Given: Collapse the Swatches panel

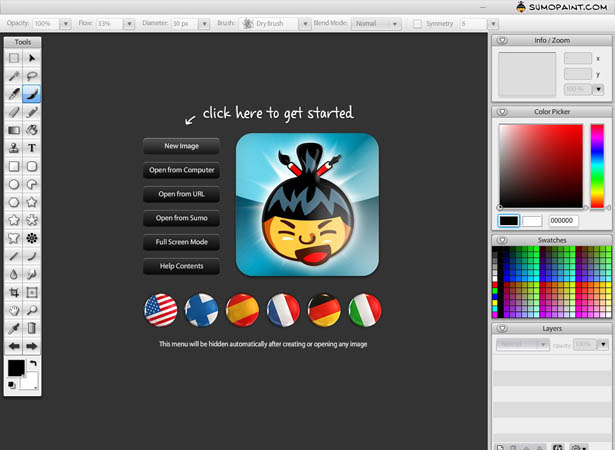Looking at the screenshot, I should [x=502, y=240].
